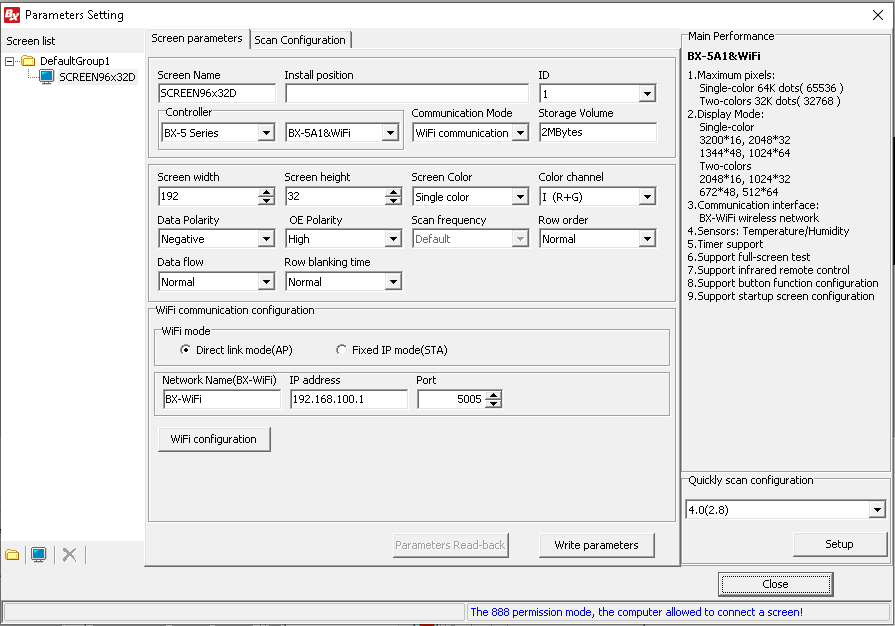Open the Data flow dropdown
Screen dimensions: 895x626
click(x=266, y=281)
